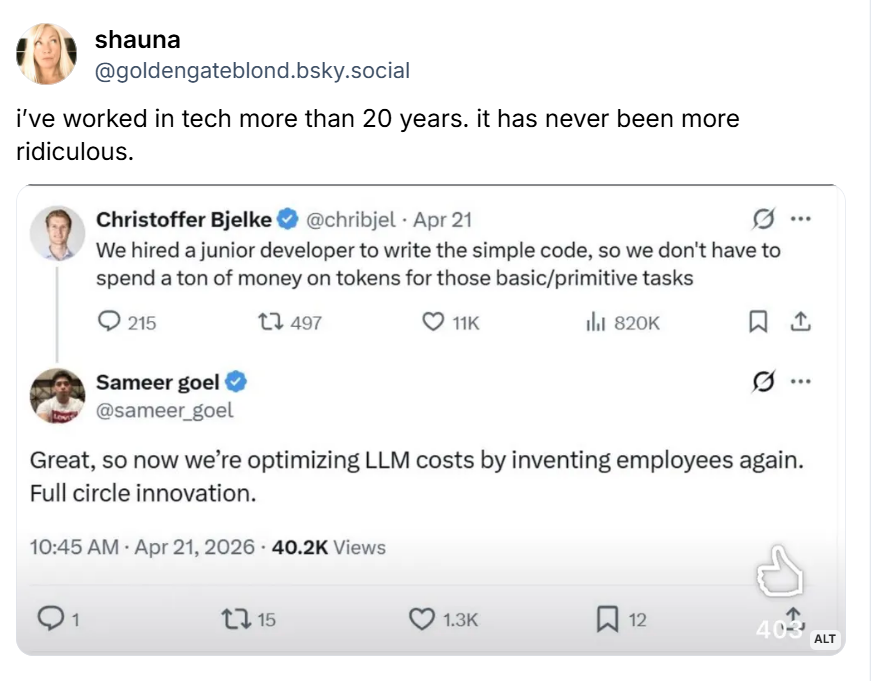Click the reply icon on Christoffer's tweet
The height and width of the screenshot is (681, 872).
[x=110, y=323]
